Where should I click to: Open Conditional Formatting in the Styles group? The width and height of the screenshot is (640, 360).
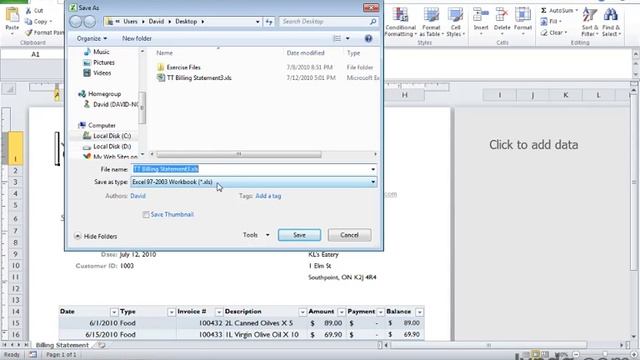point(400,22)
